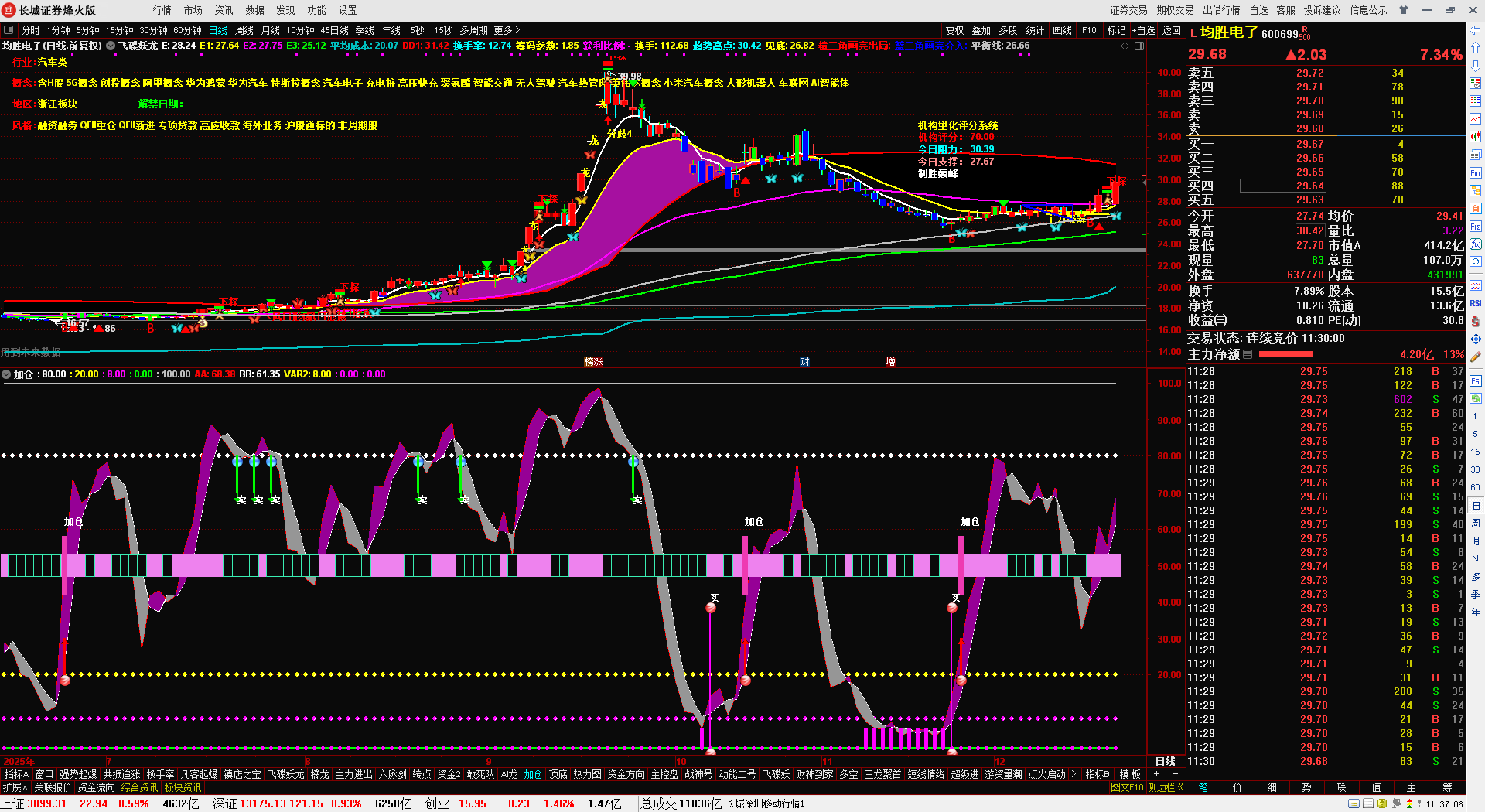1485x812 pixels.
Task: Click the blue back arrow in right sidebar
Action: coord(1476,31)
